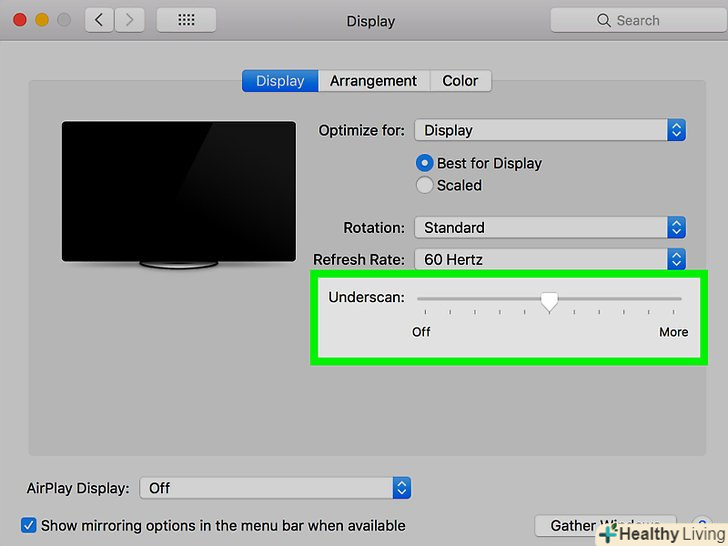Click the black display preview thumbnail
The width and height of the screenshot is (728, 546).
pyautogui.click(x=179, y=191)
